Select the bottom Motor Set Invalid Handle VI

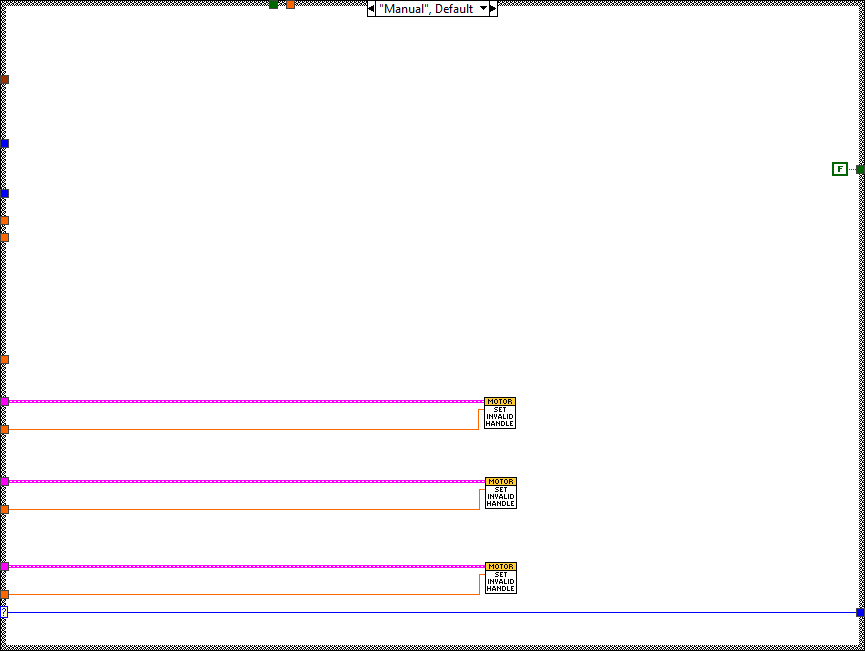click(500, 578)
